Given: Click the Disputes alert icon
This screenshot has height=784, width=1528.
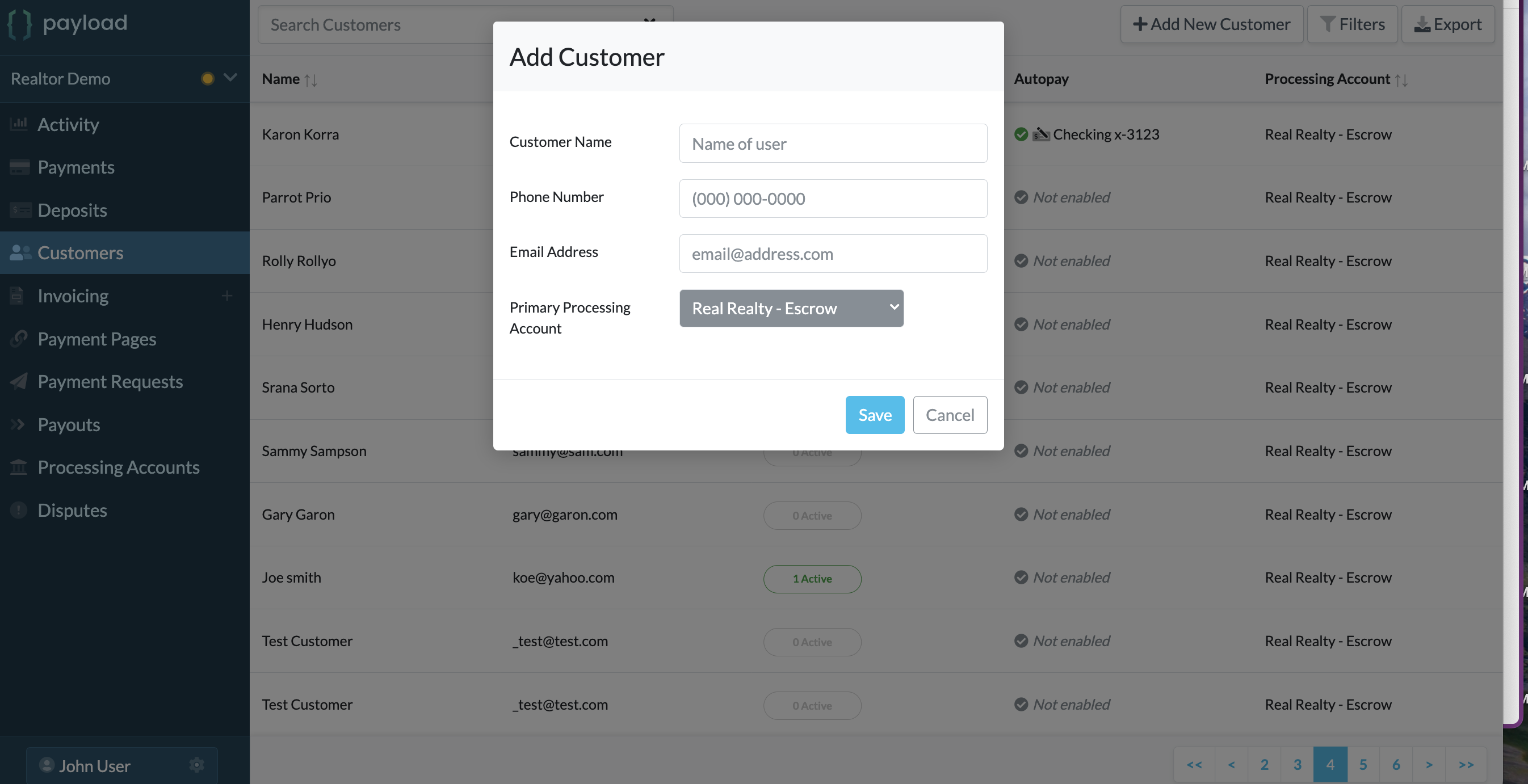Looking at the screenshot, I should (19, 510).
